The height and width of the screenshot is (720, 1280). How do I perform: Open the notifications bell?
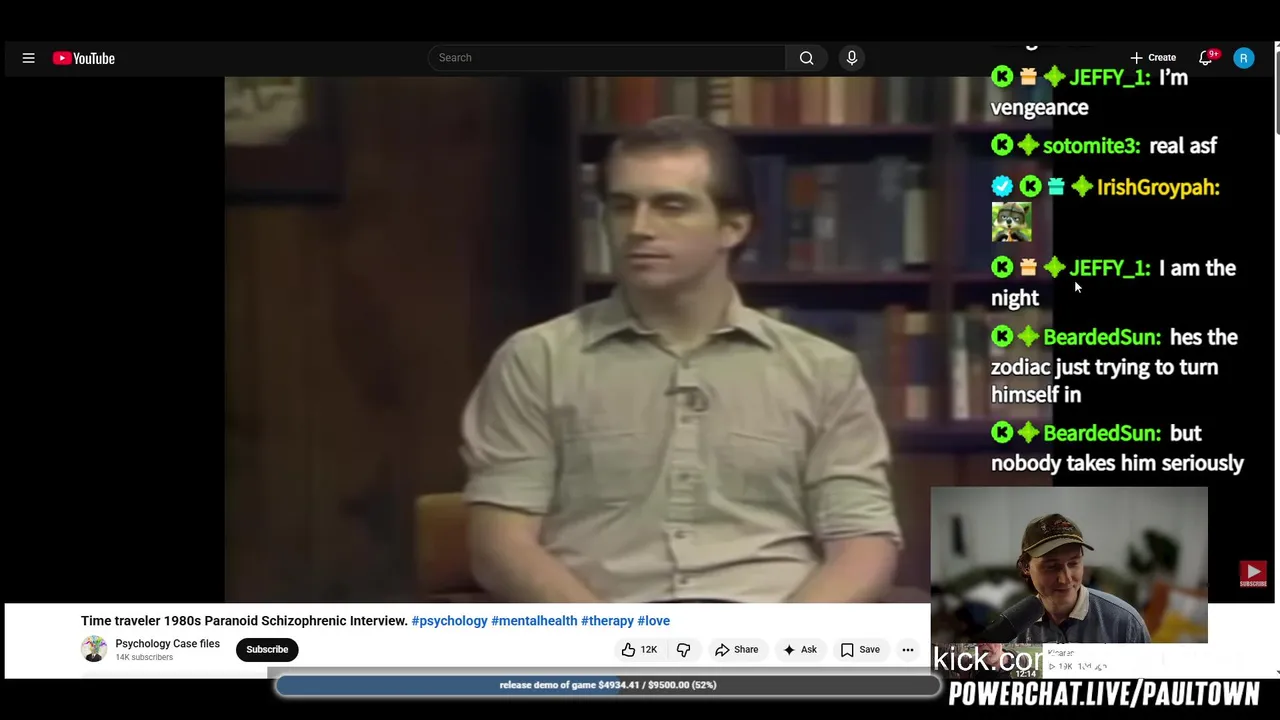(x=1206, y=58)
